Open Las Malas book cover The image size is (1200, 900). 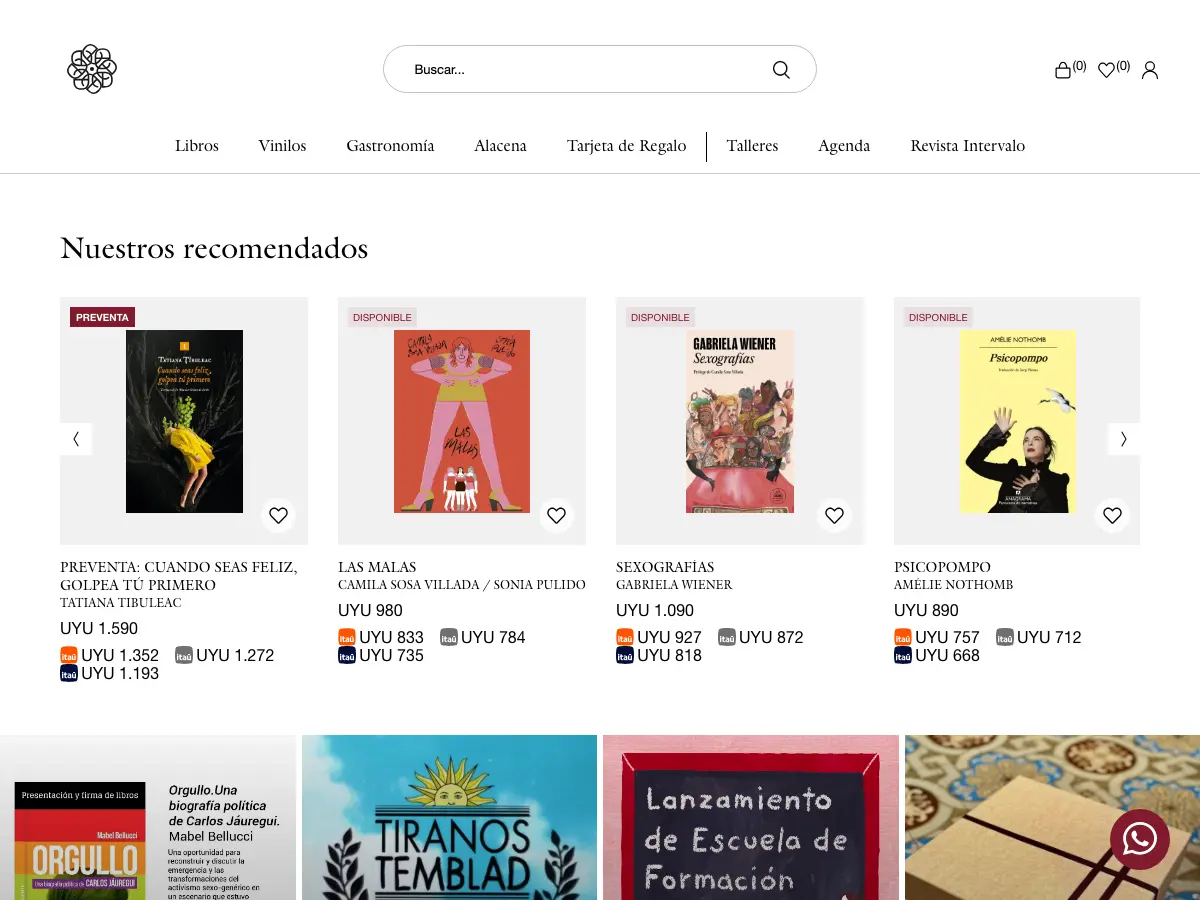[462, 421]
